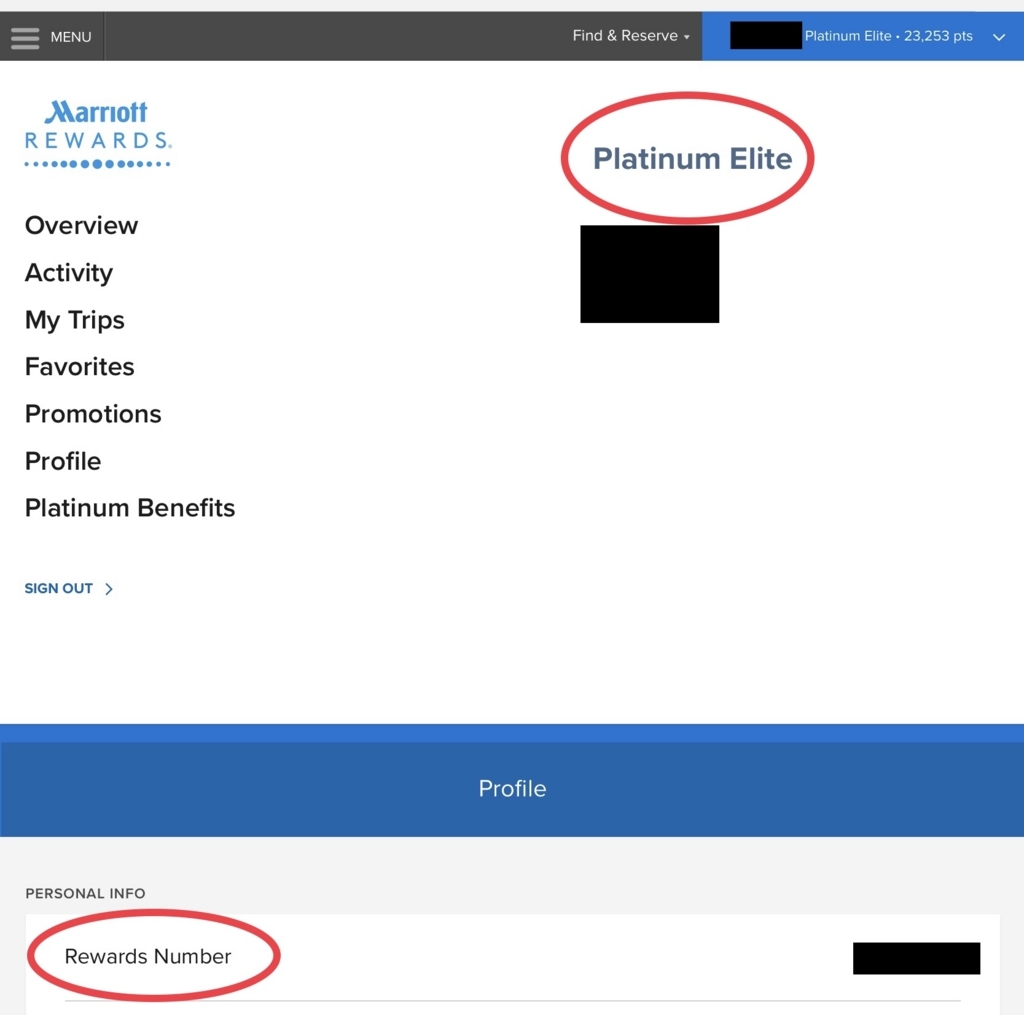1024x1015 pixels.
Task: Click the arrow next to SIGN OUT
Action: tap(109, 589)
